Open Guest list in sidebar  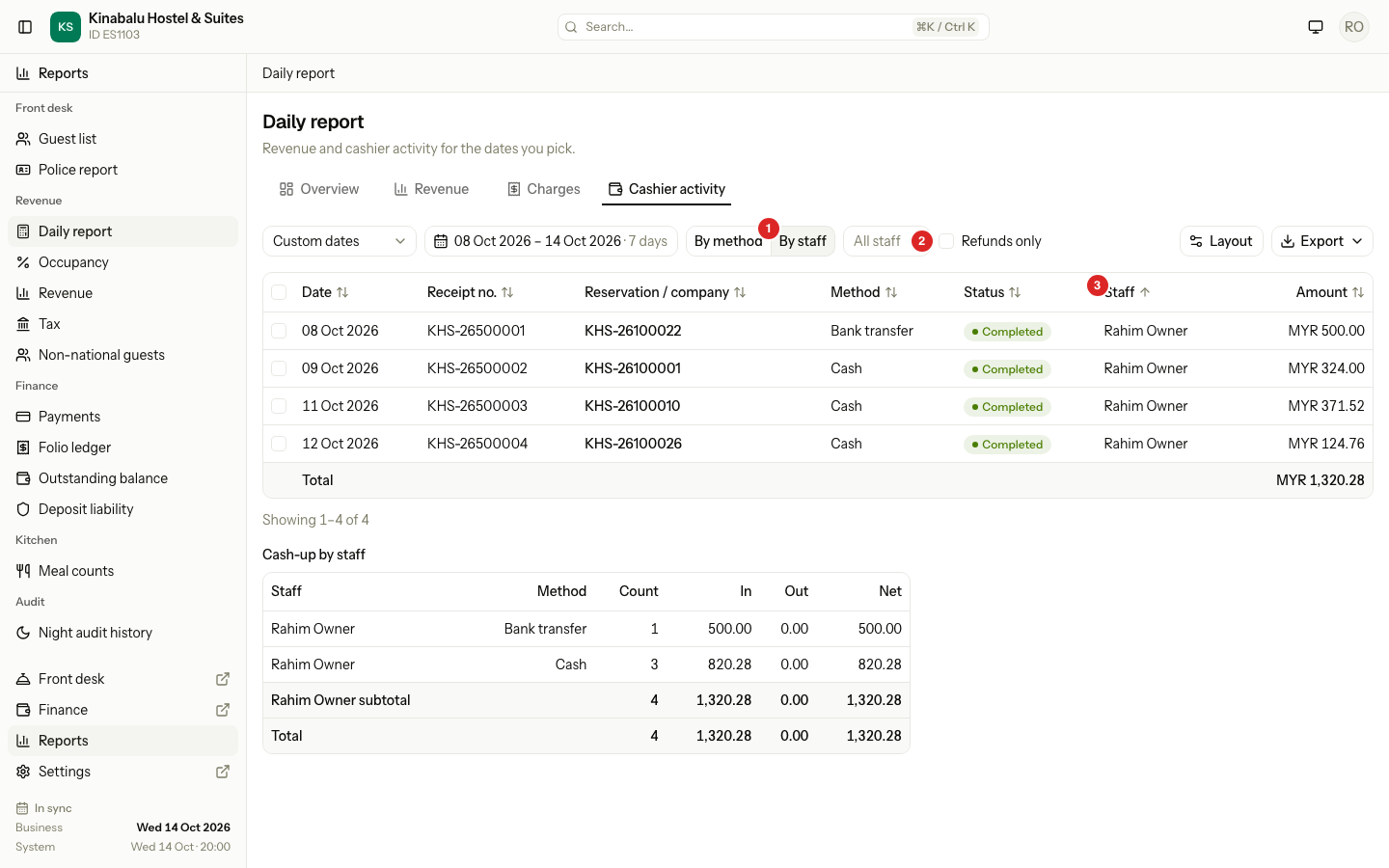[123, 139]
